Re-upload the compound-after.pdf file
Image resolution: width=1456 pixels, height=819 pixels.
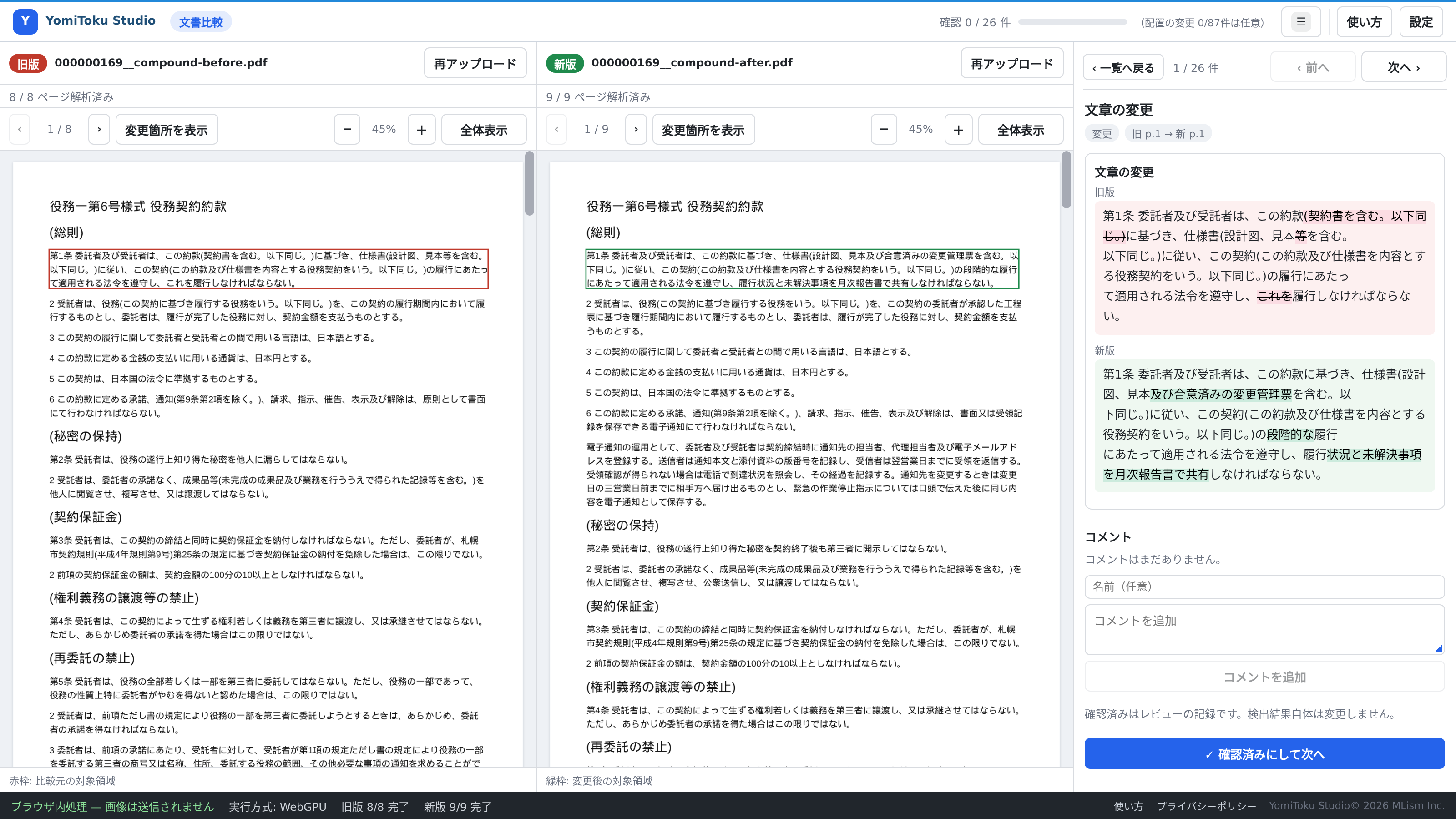coord(1012,63)
